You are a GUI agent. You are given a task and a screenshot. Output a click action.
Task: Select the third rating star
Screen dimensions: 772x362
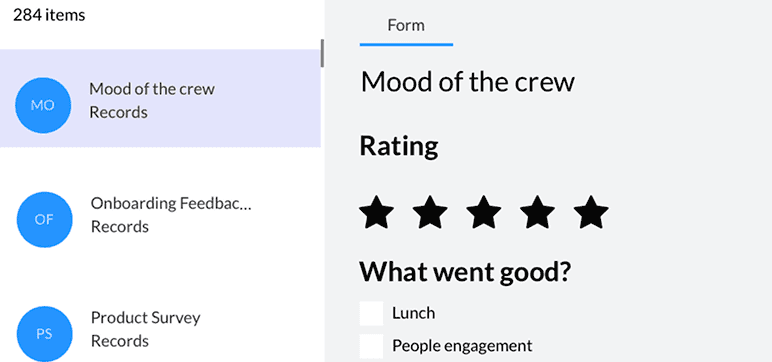pyautogui.click(x=483, y=212)
